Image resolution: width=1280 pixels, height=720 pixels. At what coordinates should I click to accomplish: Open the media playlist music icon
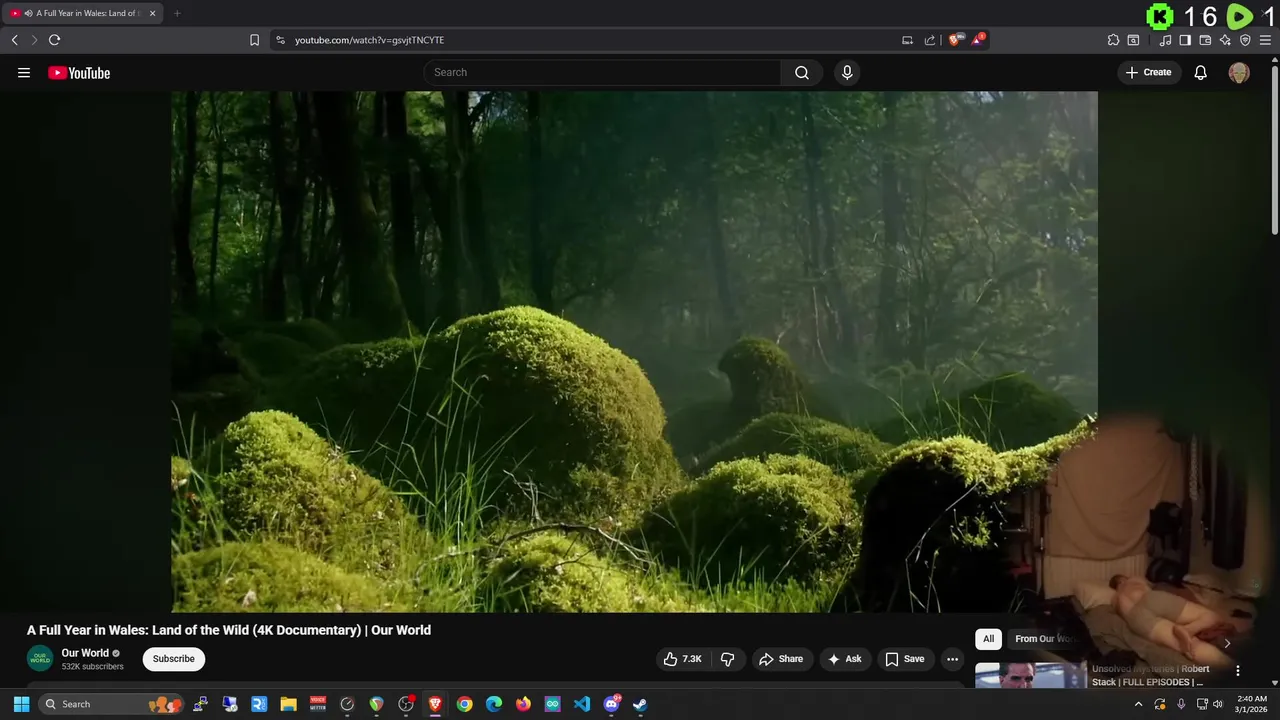(1165, 40)
